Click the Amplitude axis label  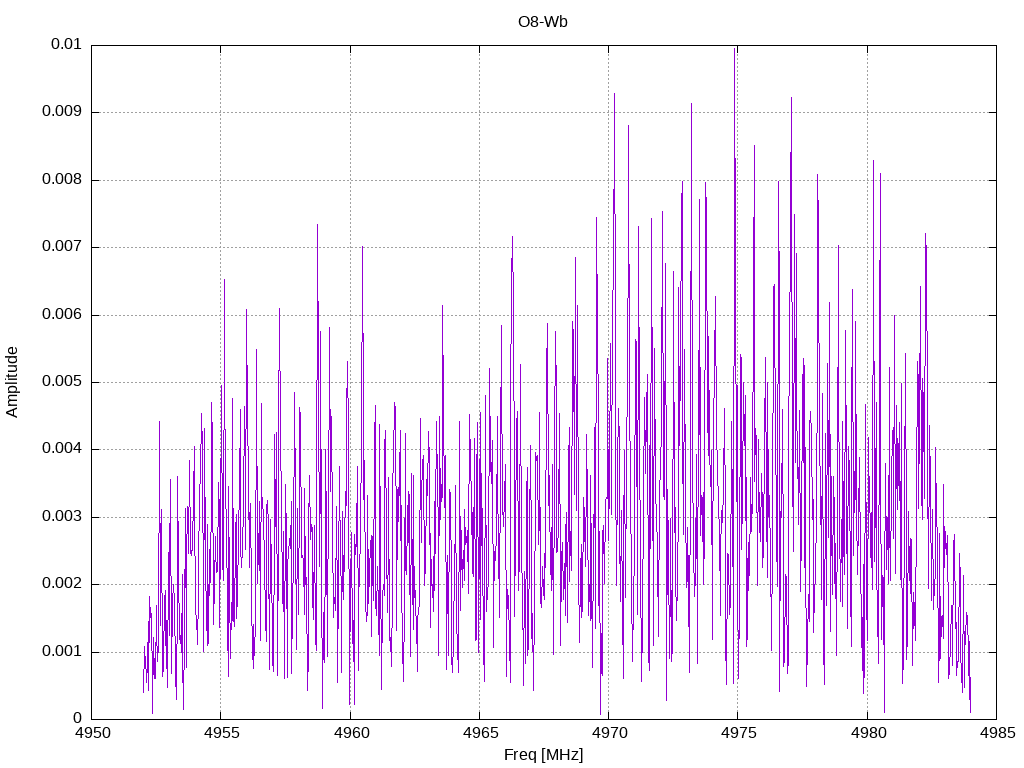pyautogui.click(x=12, y=382)
